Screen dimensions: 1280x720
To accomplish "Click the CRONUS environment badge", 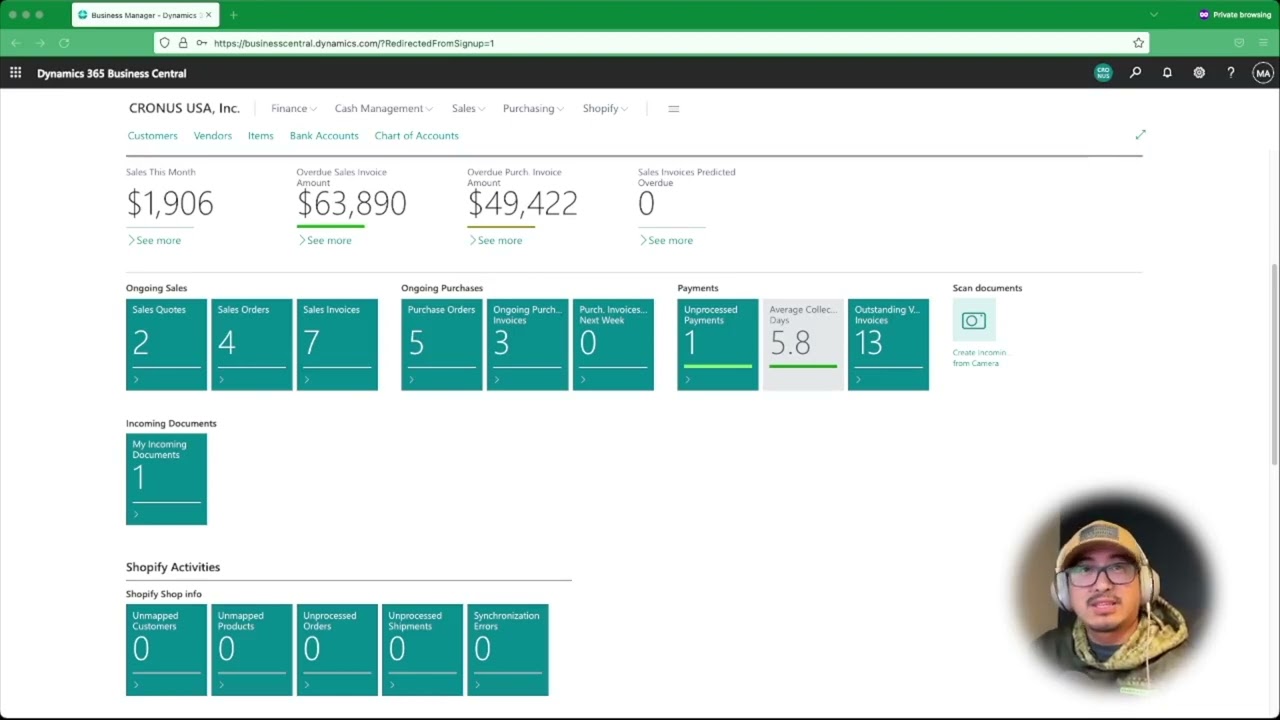I will [1103, 73].
